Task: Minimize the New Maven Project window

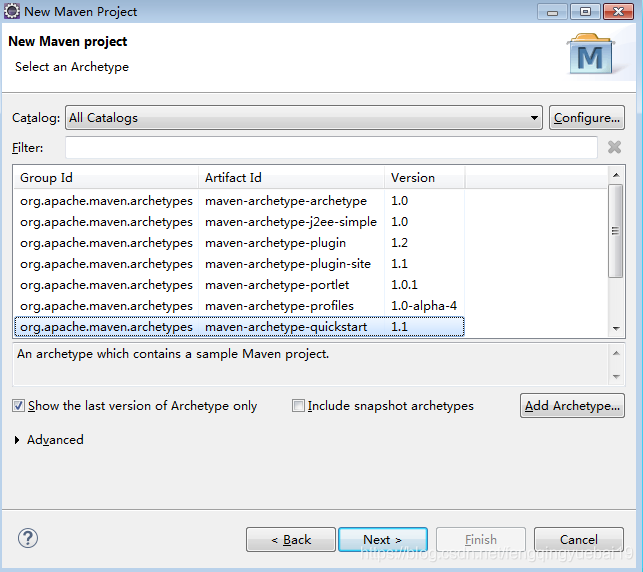Action: (552, 12)
